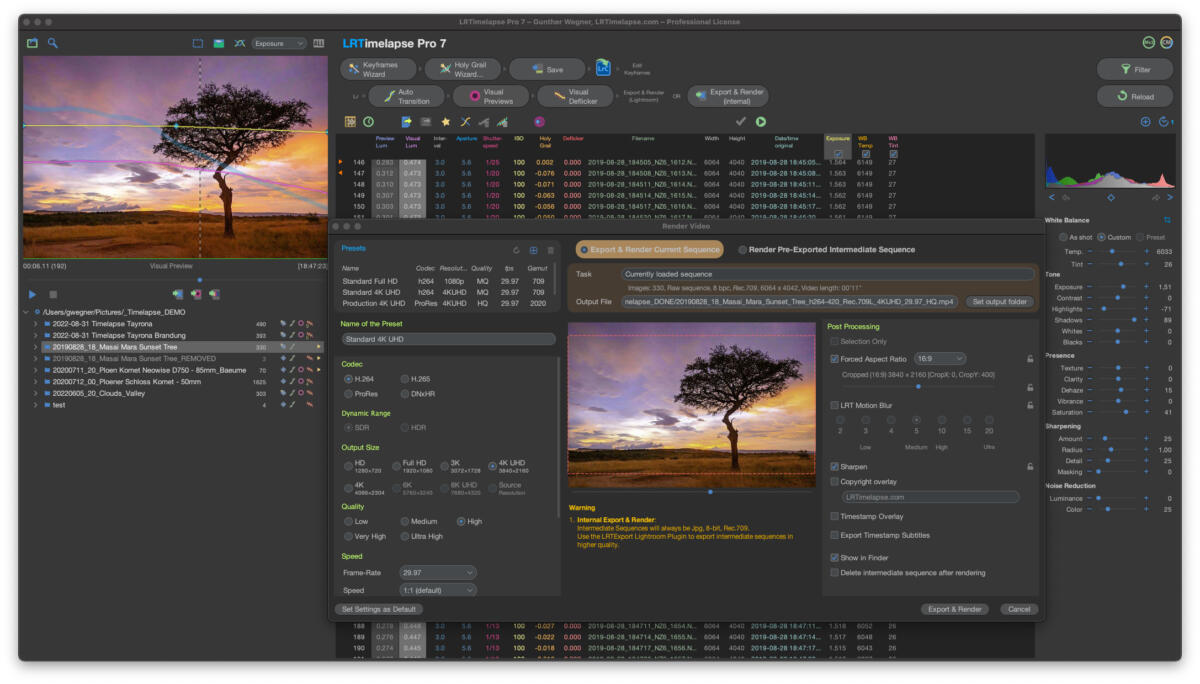This screenshot has width=1200, height=684.
Task: Click the Reload button with green arrow
Action: pyautogui.click(x=1134, y=97)
